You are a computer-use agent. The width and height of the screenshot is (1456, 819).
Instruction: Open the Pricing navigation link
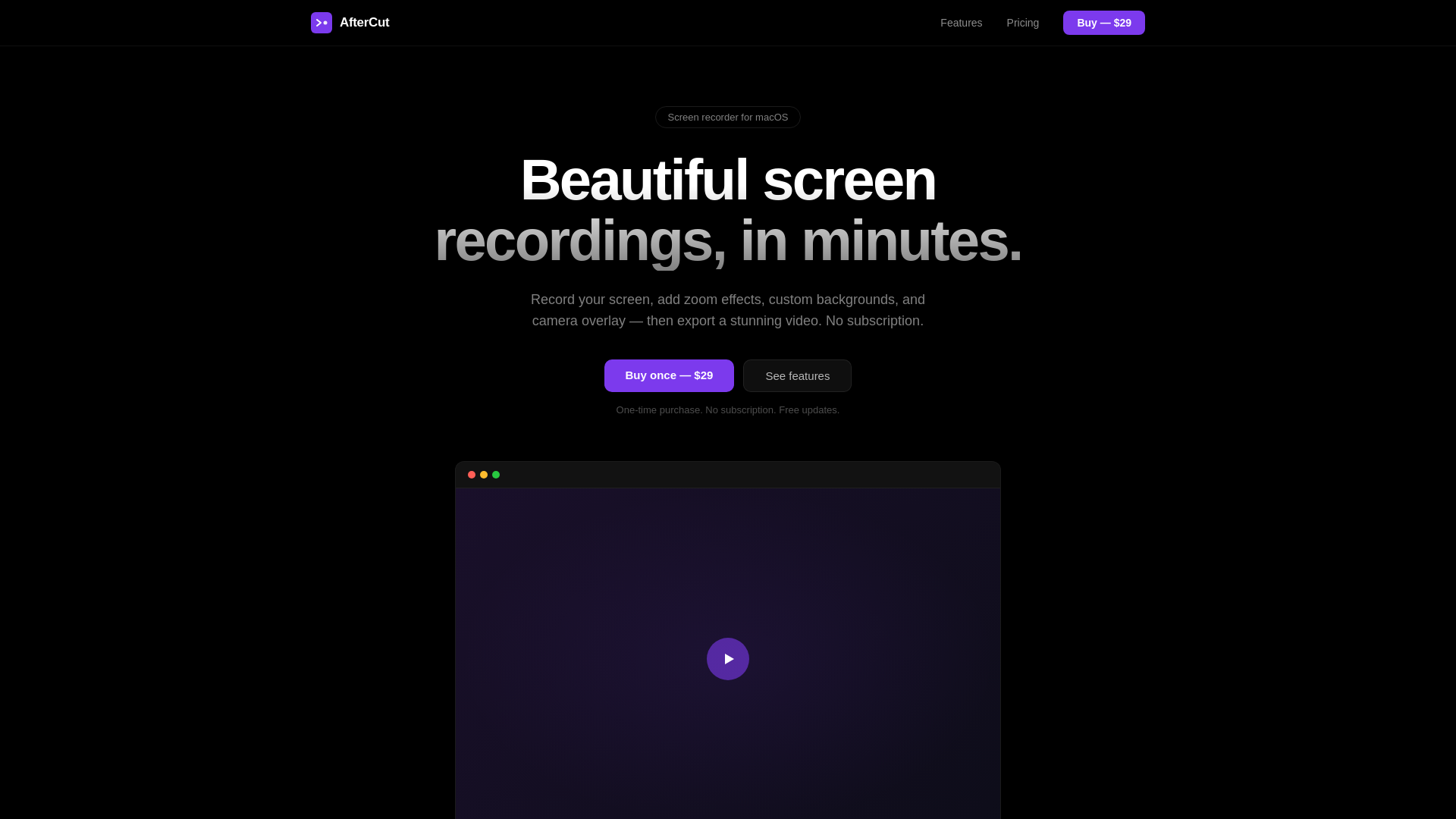point(1022,23)
